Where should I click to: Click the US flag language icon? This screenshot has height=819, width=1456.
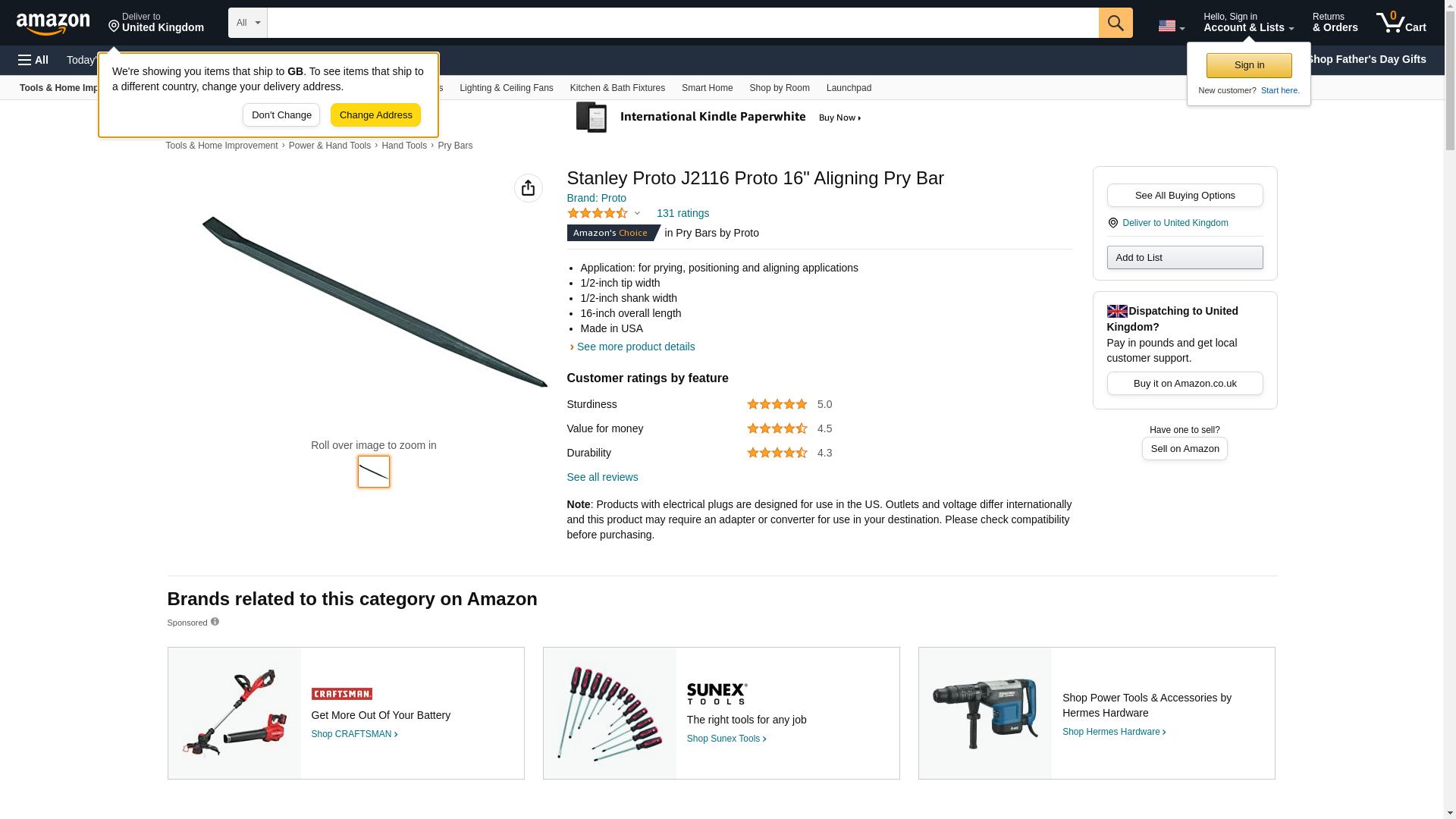tap(1172, 26)
